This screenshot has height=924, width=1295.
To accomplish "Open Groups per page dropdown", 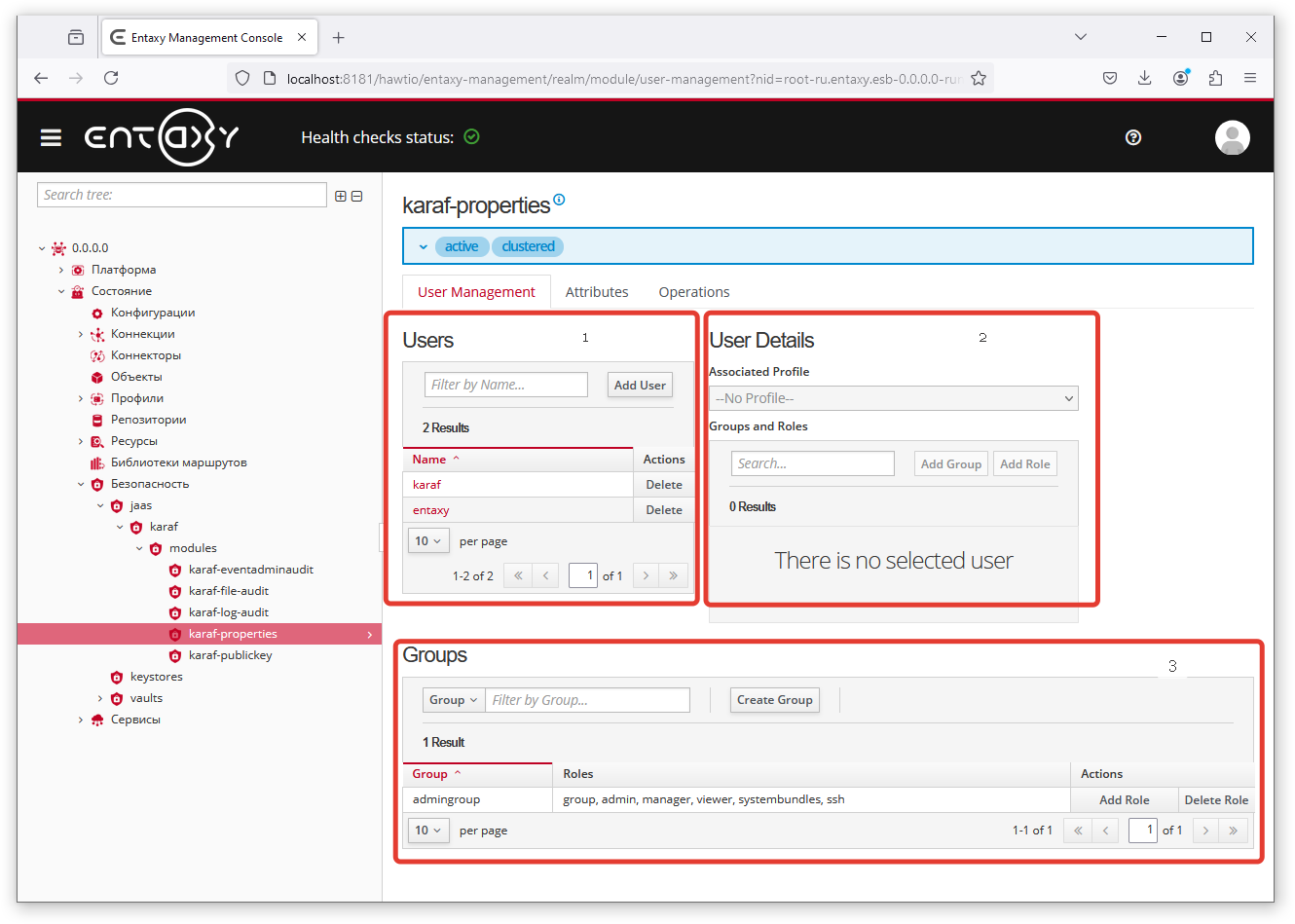I will pos(428,831).
